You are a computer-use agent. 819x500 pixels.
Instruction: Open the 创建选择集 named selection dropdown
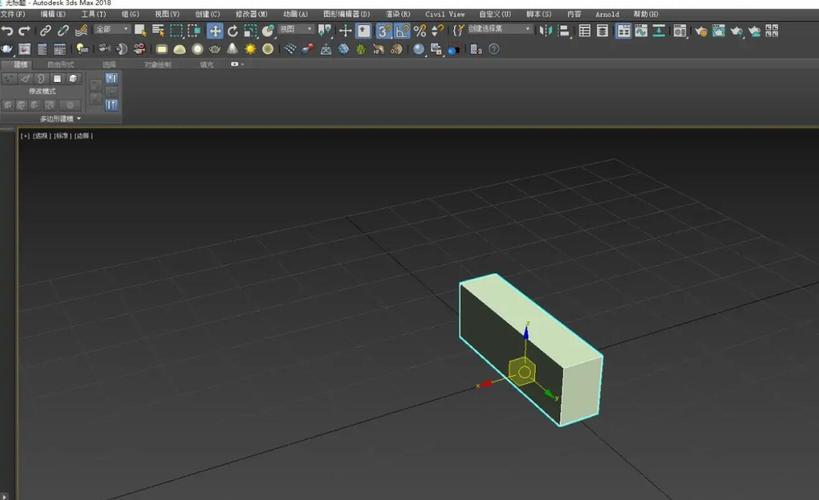pyautogui.click(x=499, y=29)
